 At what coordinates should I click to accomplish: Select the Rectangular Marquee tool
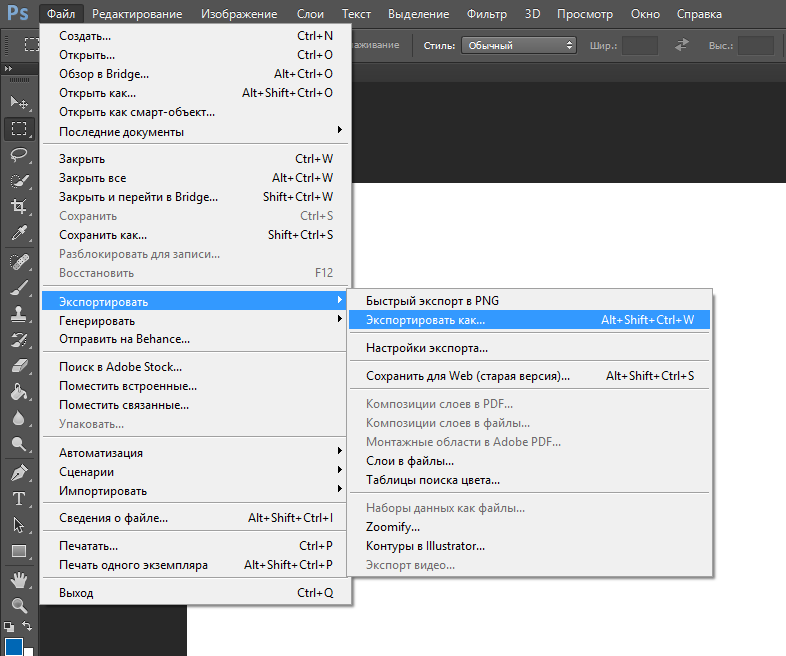point(19,129)
